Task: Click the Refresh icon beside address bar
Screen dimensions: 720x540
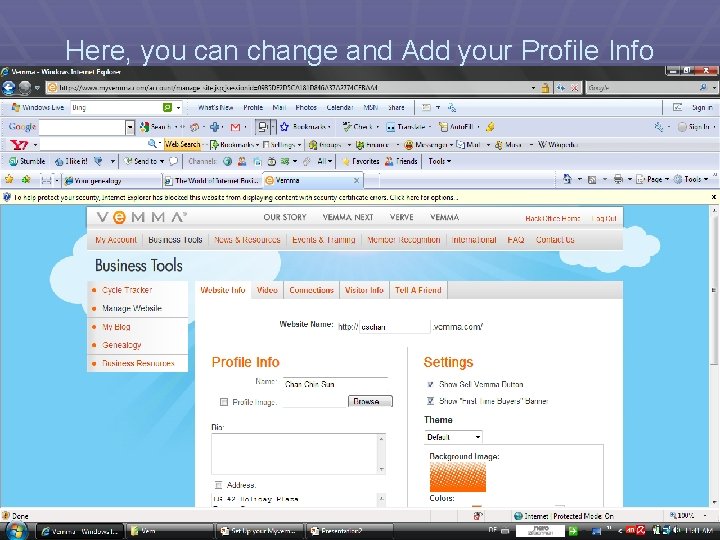Action: click(x=561, y=88)
